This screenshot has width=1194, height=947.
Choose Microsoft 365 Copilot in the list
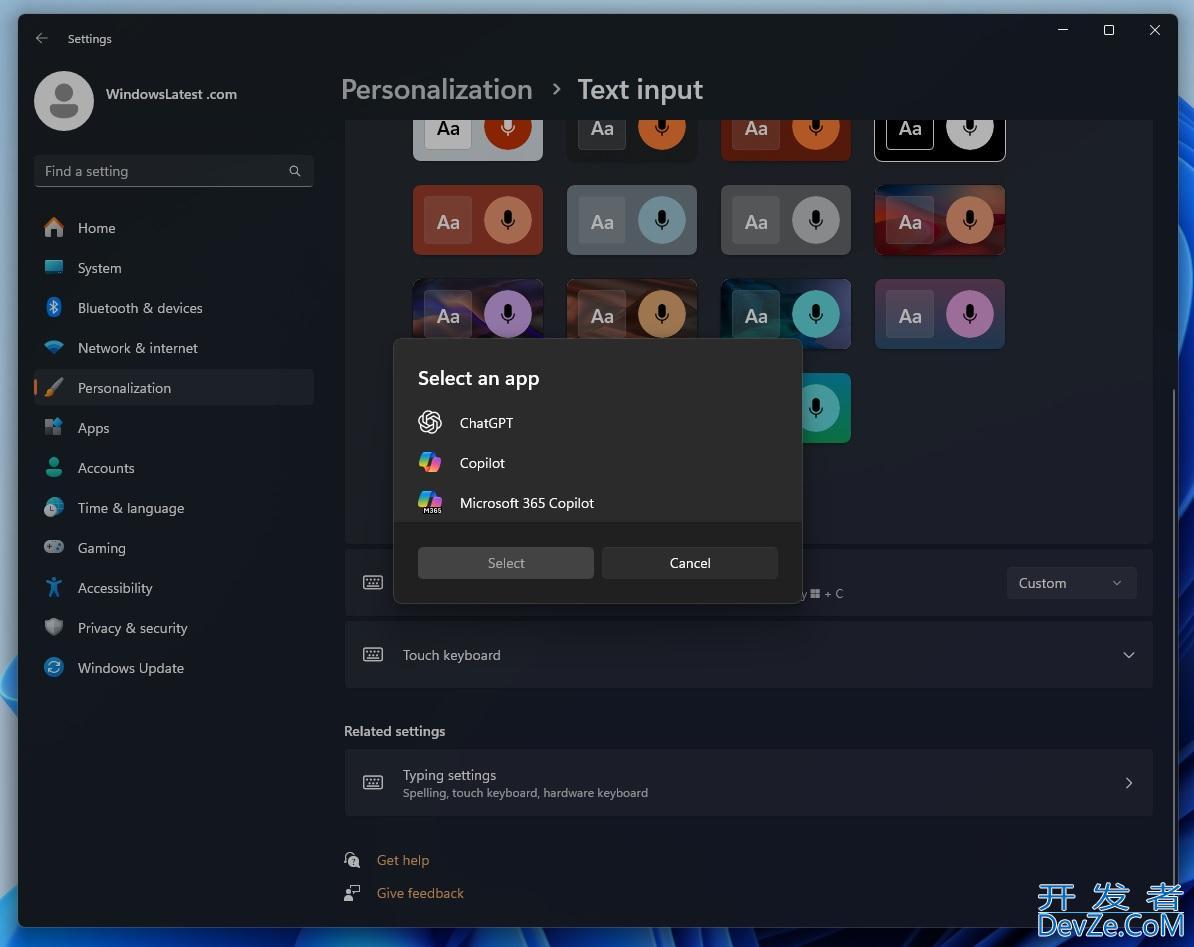tap(598, 502)
